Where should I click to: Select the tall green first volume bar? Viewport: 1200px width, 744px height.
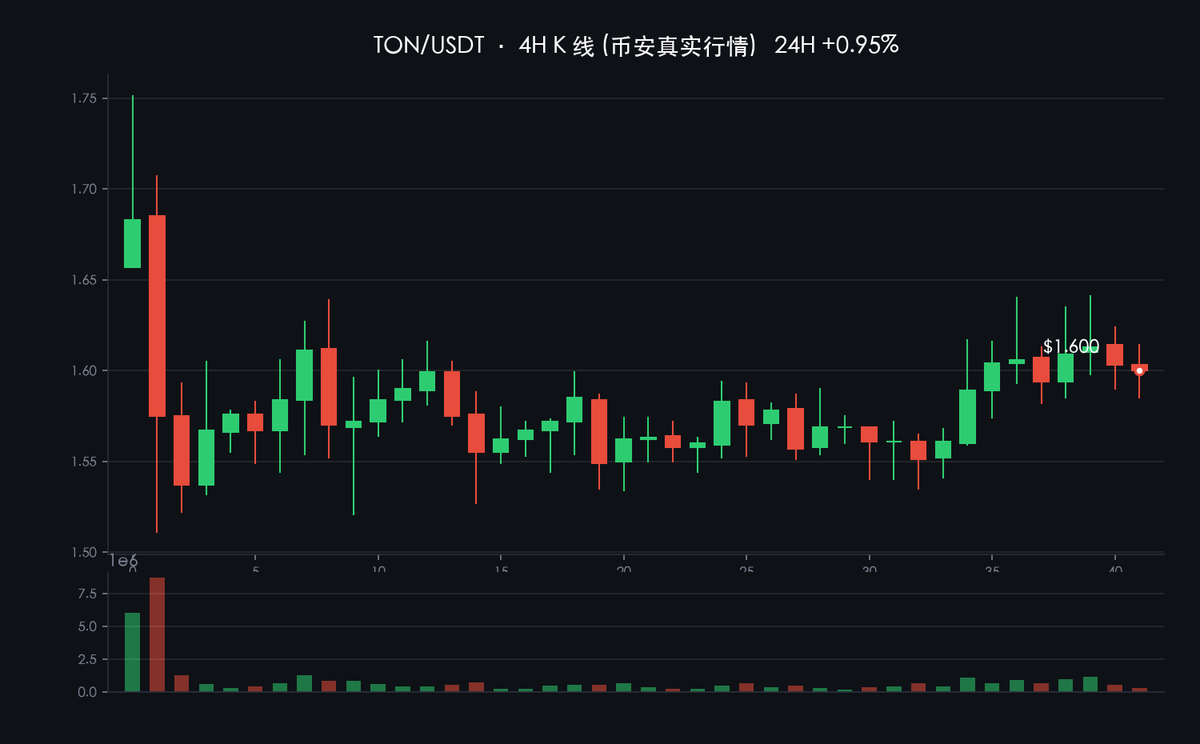coord(132,652)
